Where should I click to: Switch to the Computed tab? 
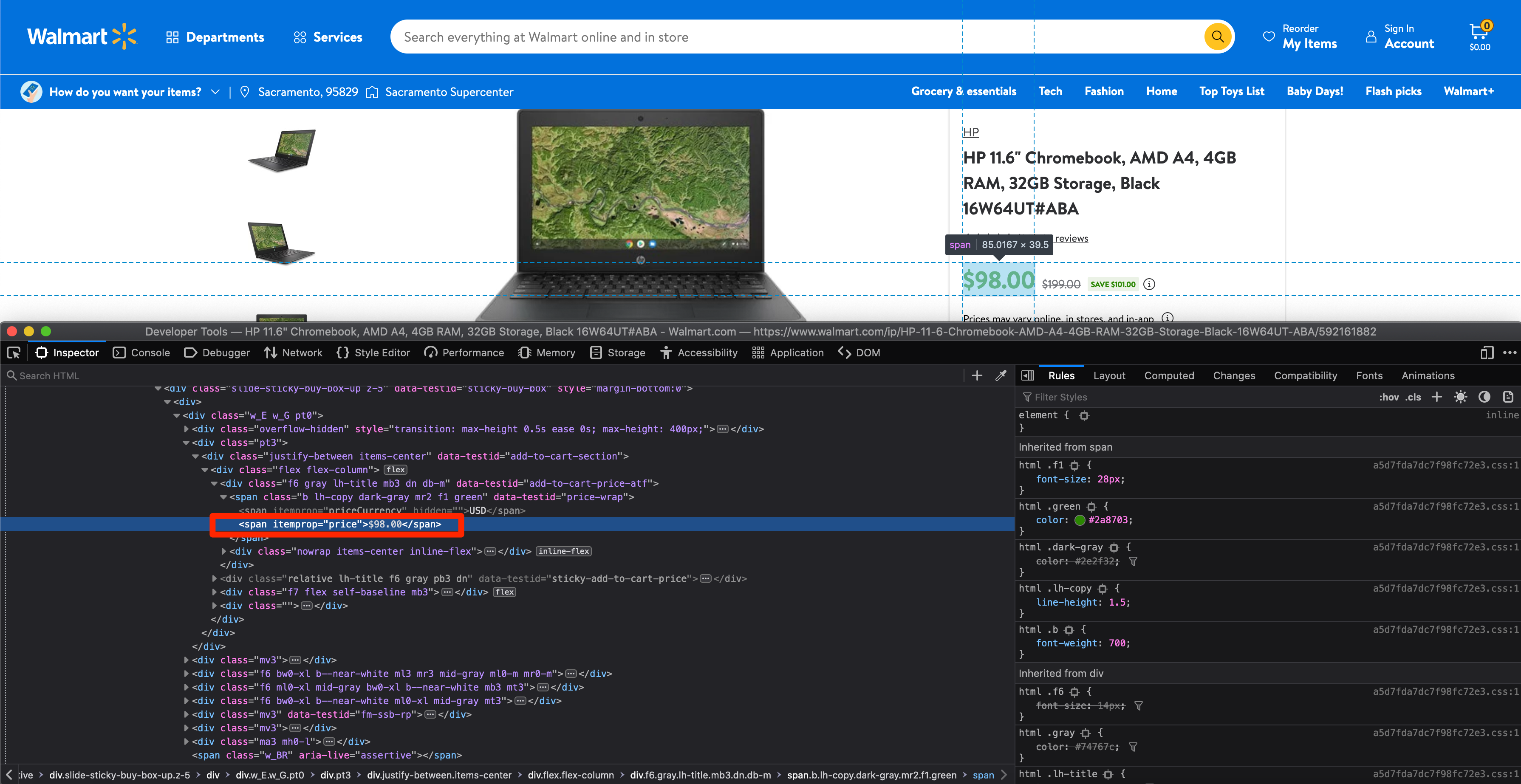[1169, 375]
